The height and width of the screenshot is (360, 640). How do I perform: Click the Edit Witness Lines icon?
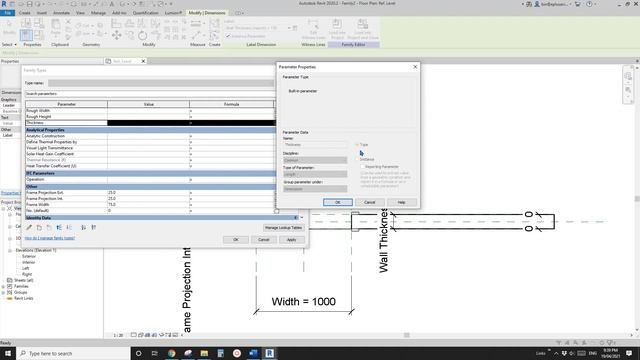[x=313, y=29]
